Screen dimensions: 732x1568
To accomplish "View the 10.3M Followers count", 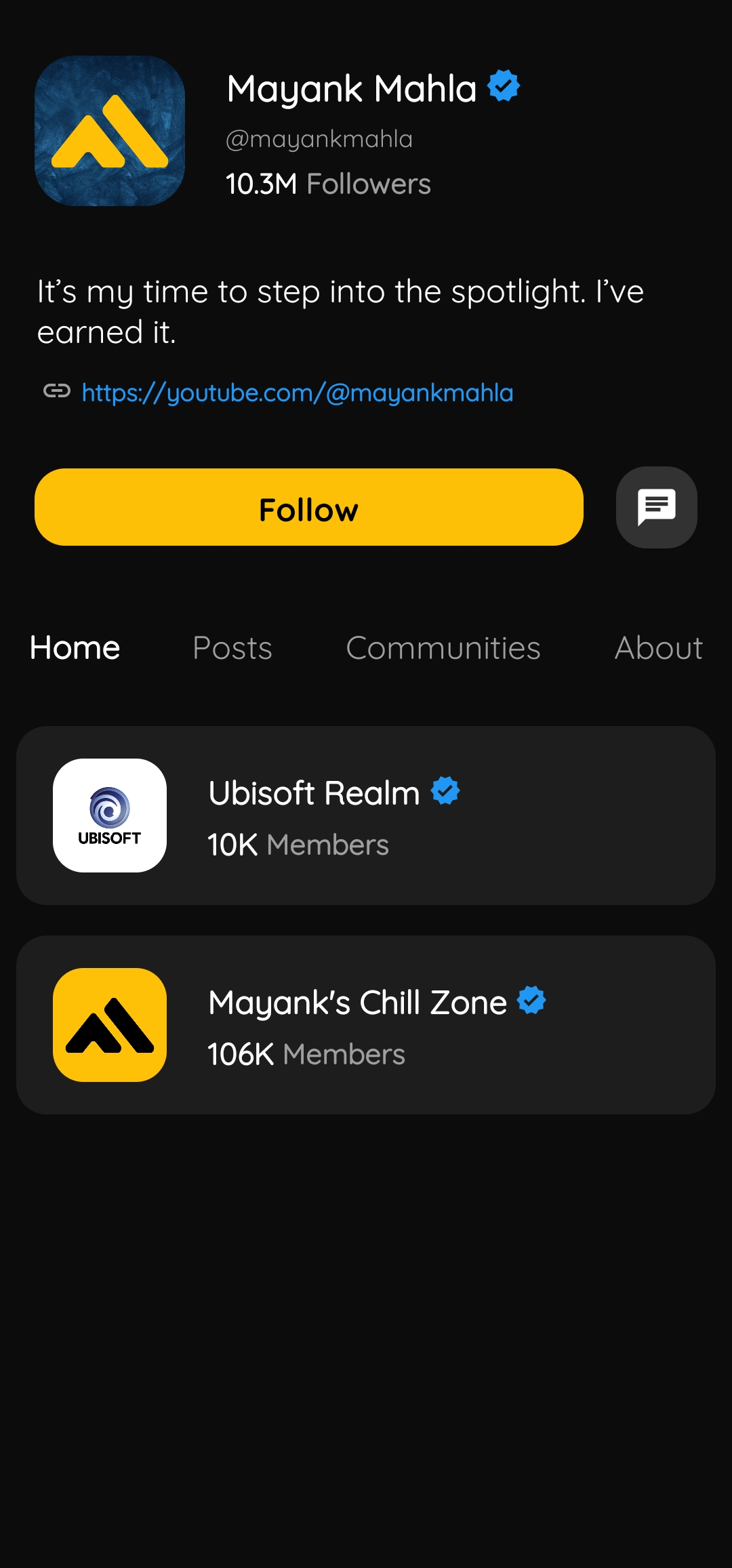I will (328, 184).
